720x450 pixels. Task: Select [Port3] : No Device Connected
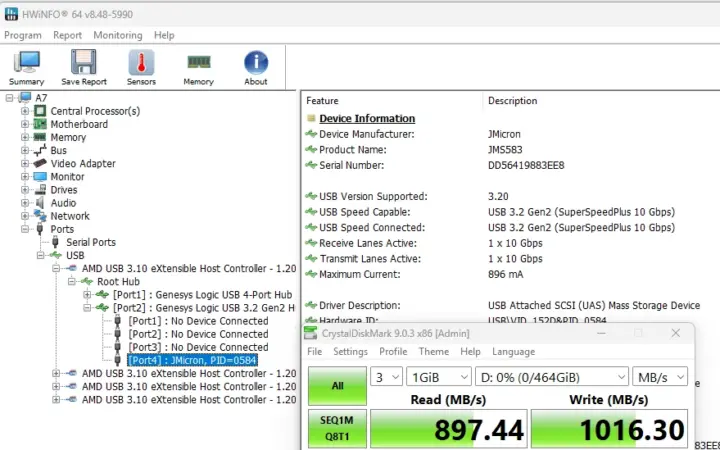pos(198,347)
